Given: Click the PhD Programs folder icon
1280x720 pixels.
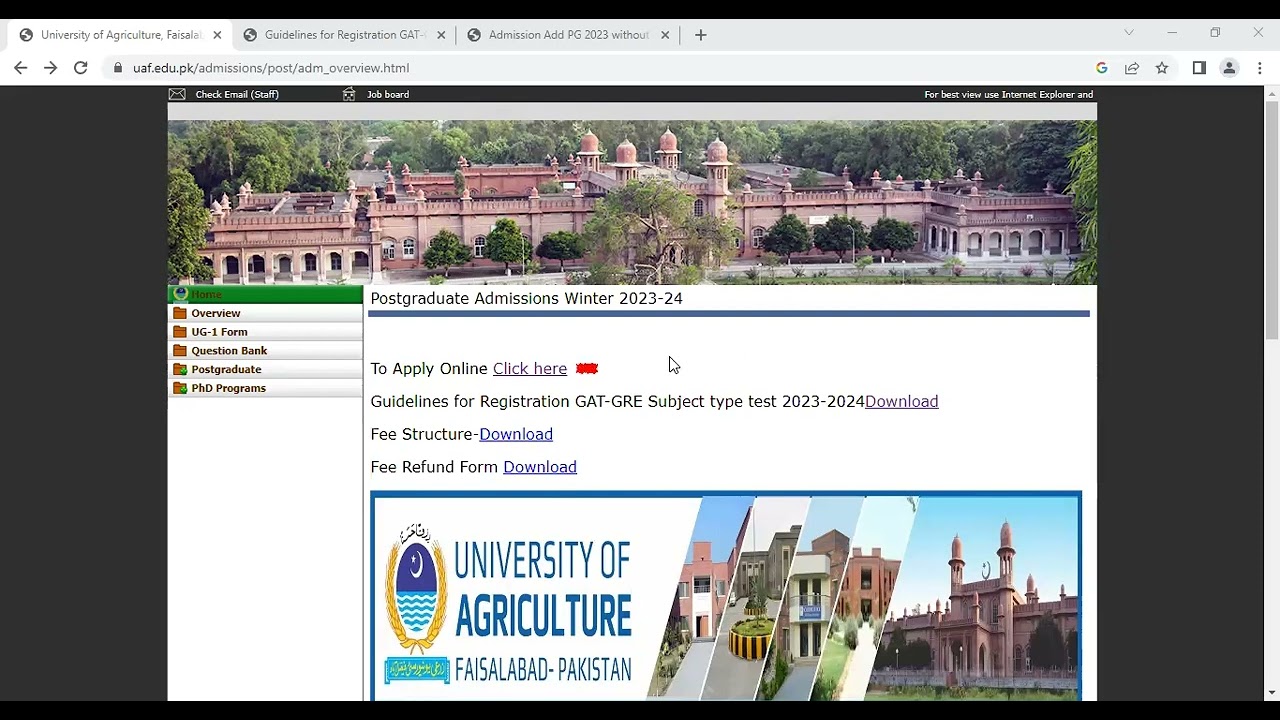Looking at the screenshot, I should (x=180, y=388).
